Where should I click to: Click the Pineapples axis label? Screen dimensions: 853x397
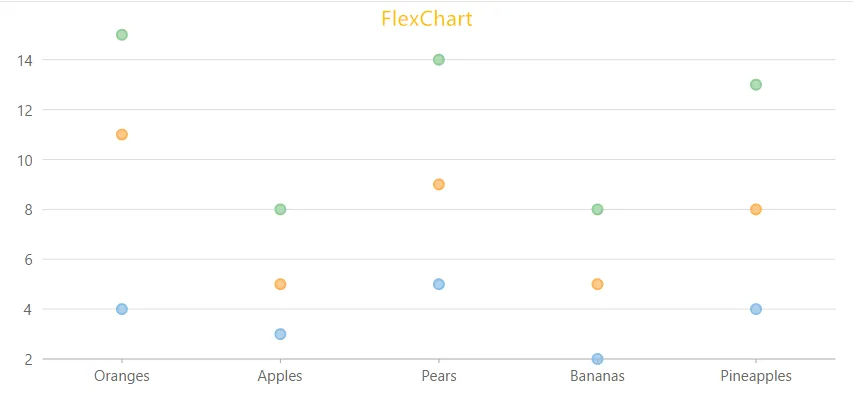756,376
